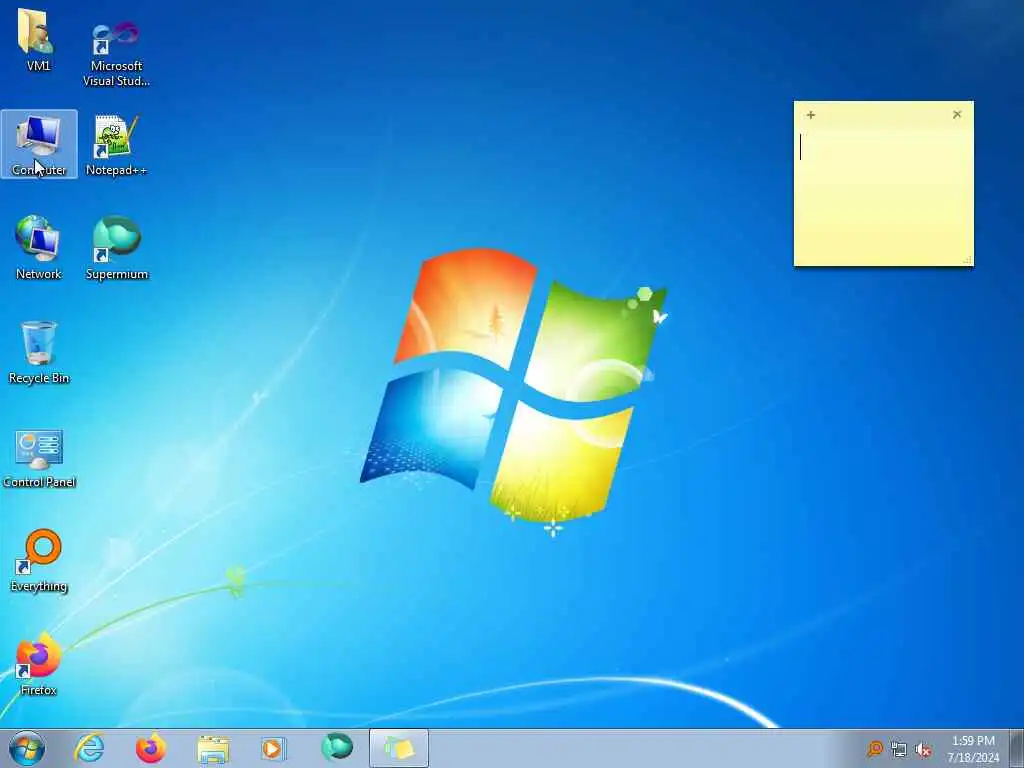Launch Firefox from the taskbar
1024x768 pixels.
151,748
